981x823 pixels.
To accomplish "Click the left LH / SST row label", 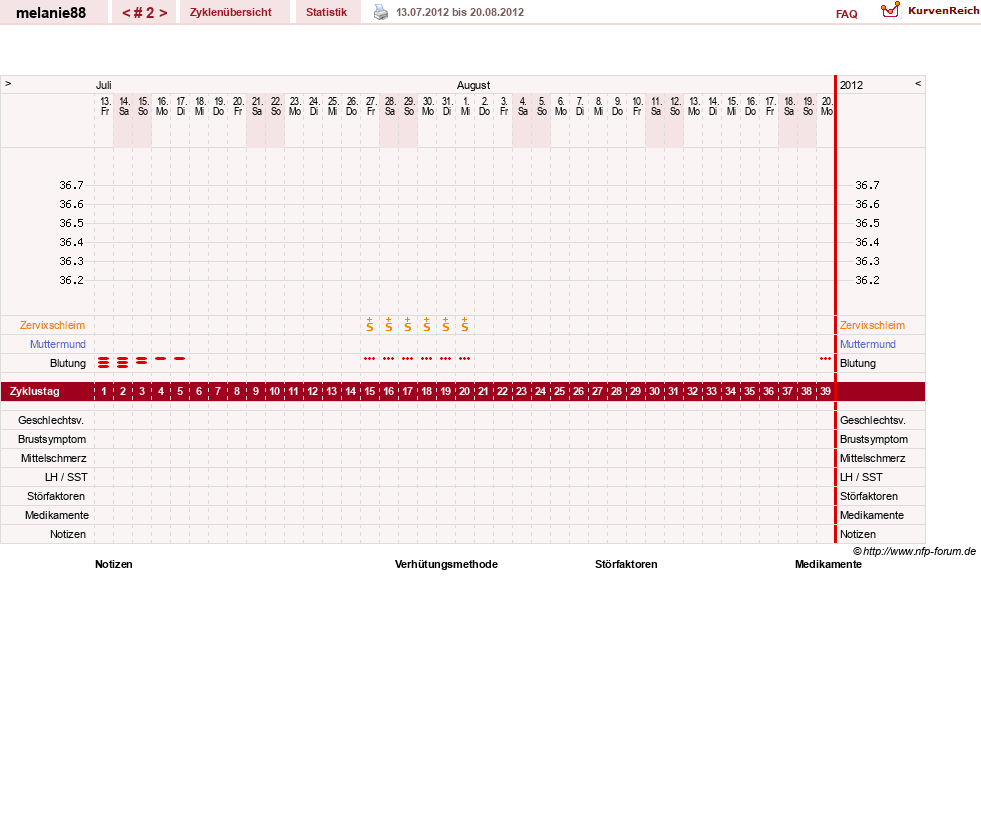I will click(x=66, y=477).
